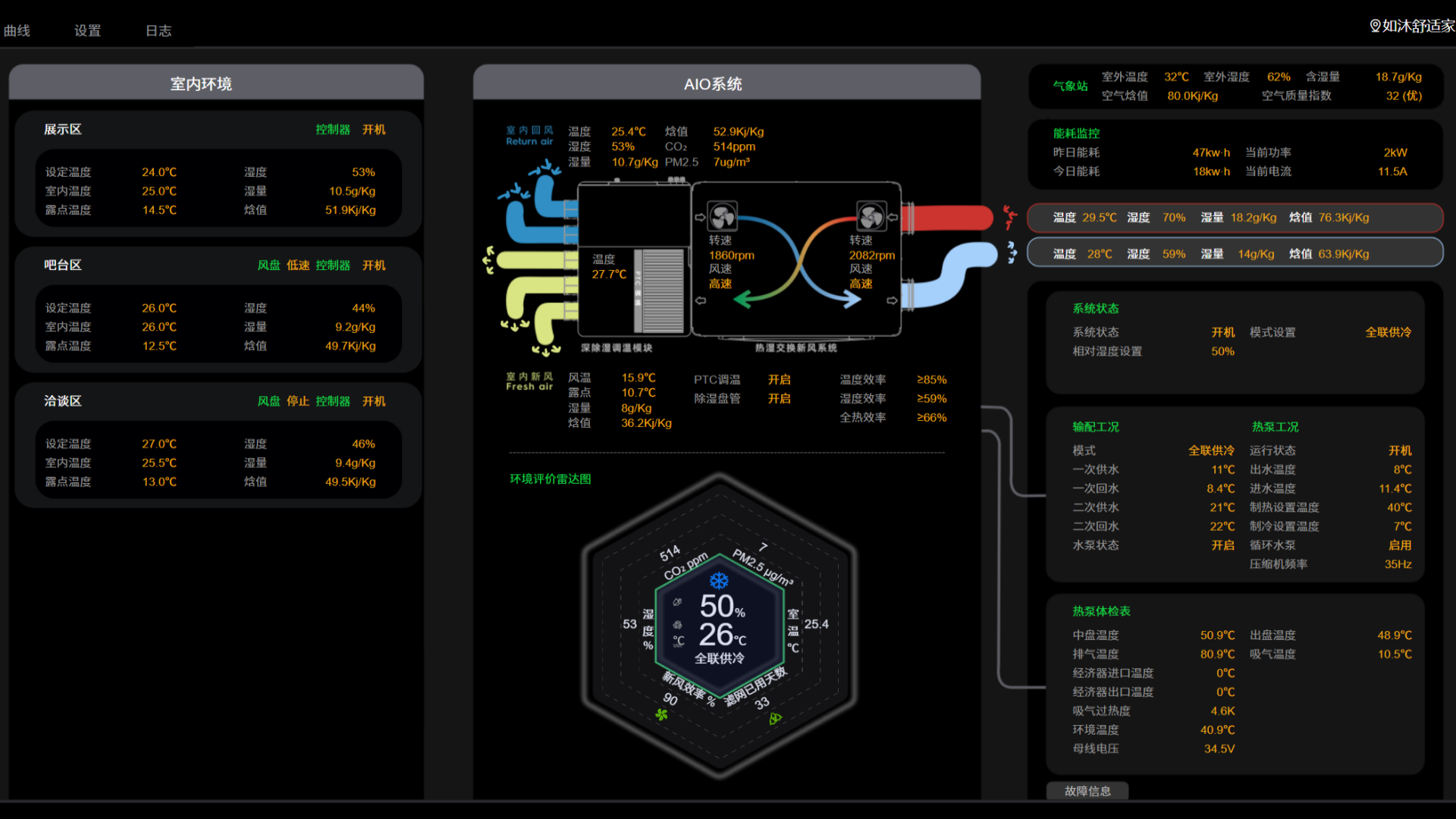The height and width of the screenshot is (819, 1456).
Task: Open the 日志 tab
Action: click(x=158, y=31)
